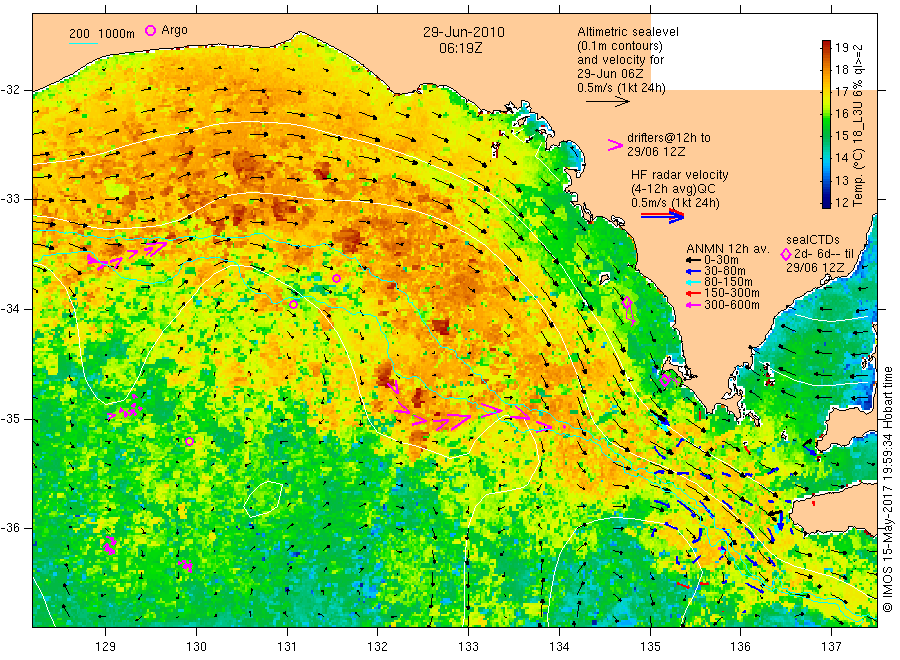This screenshot has height=660, width=900.
Task: Click the HF radar red-blue scale arrow
Action: (x=662, y=216)
